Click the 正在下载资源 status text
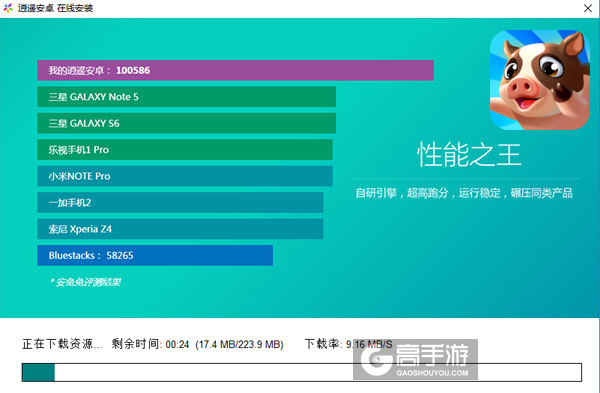 coord(62,344)
